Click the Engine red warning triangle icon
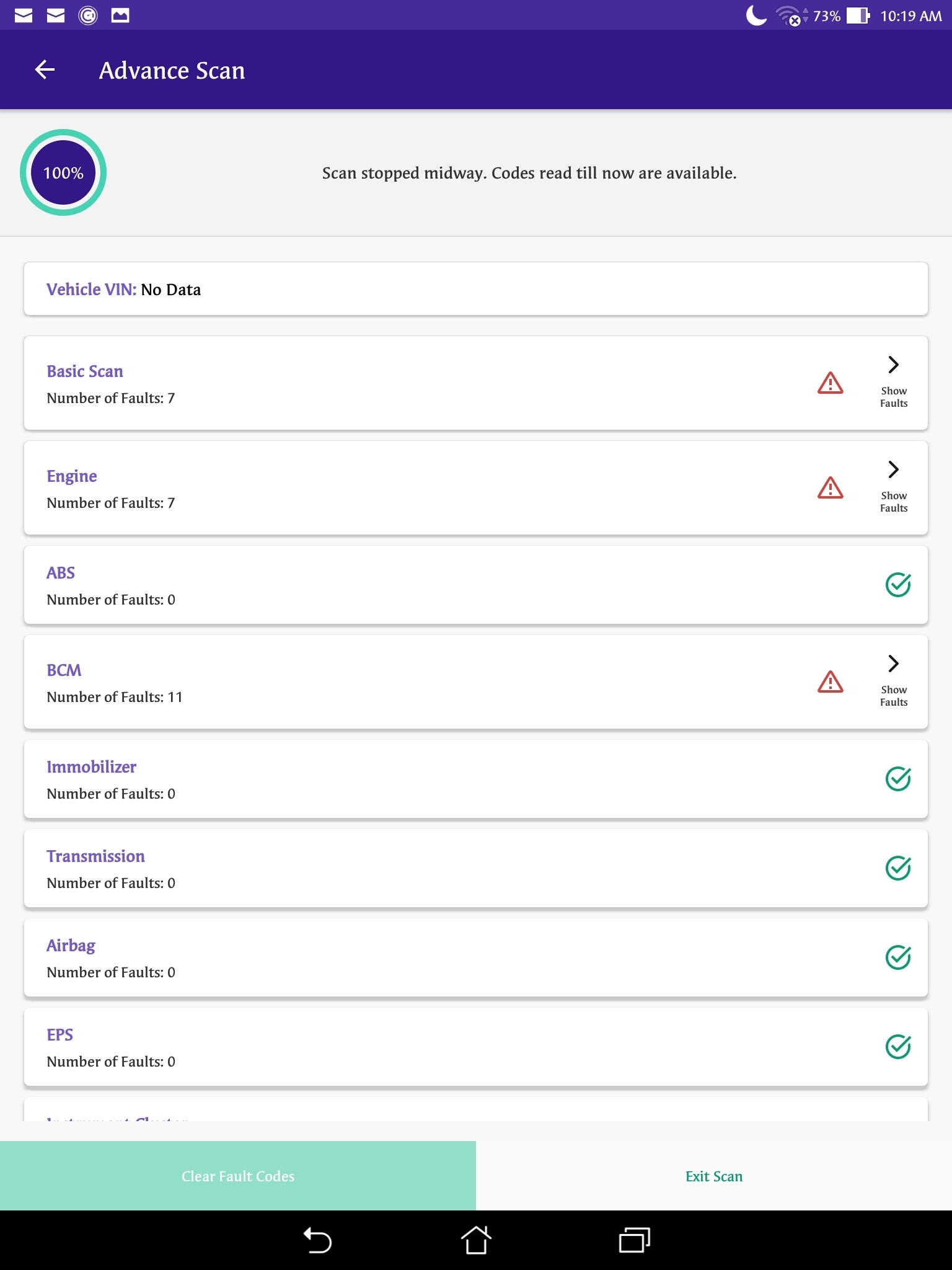The height and width of the screenshot is (1270, 952). pos(830,488)
